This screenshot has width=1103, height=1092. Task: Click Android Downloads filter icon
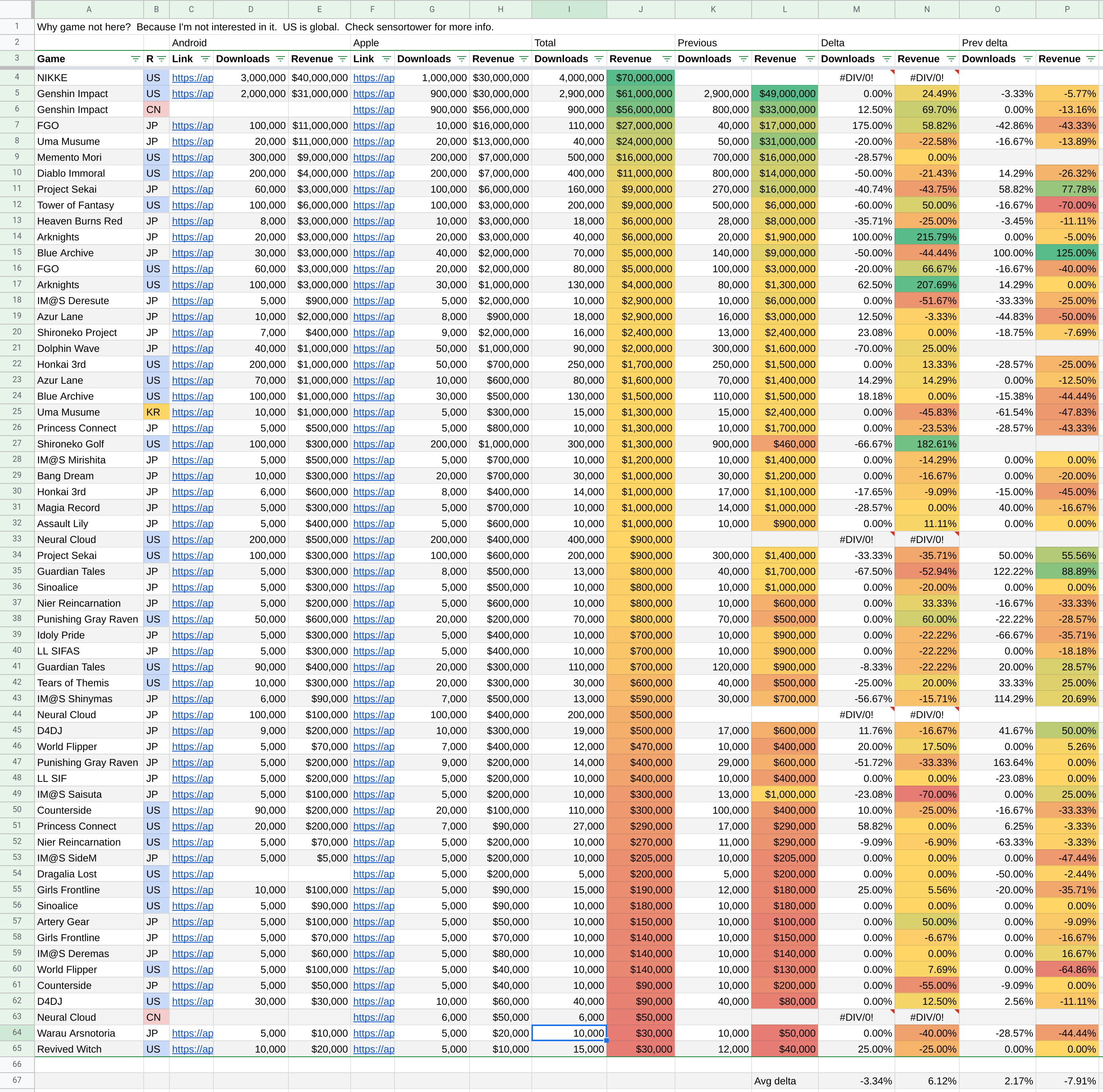[x=280, y=59]
